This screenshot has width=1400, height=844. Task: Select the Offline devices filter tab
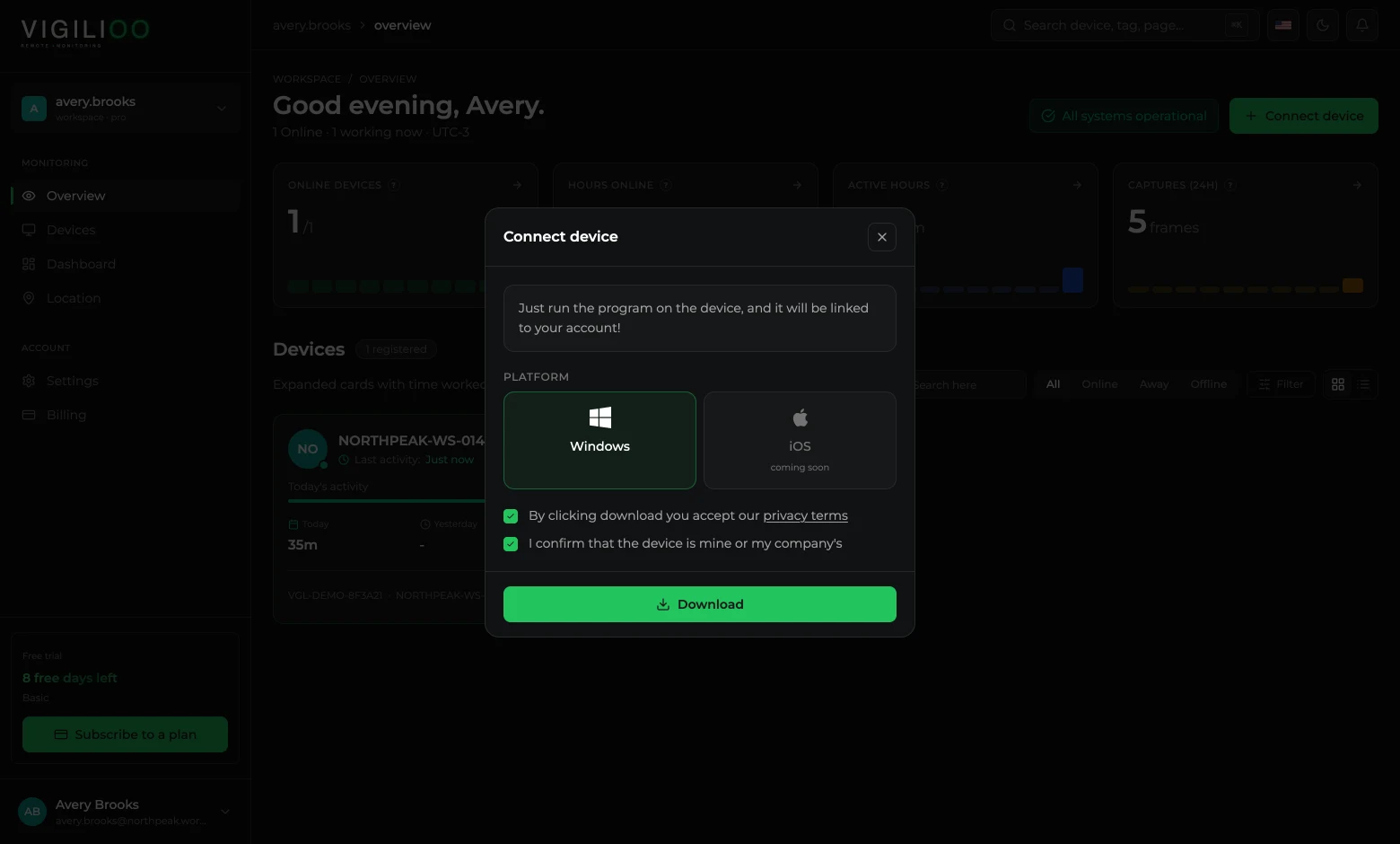[1208, 384]
